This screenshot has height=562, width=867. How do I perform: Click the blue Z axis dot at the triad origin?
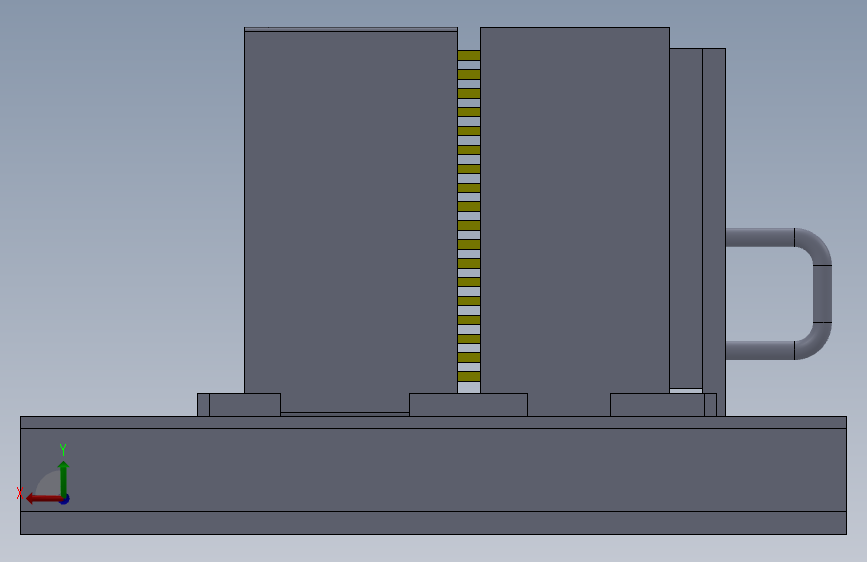(65, 499)
